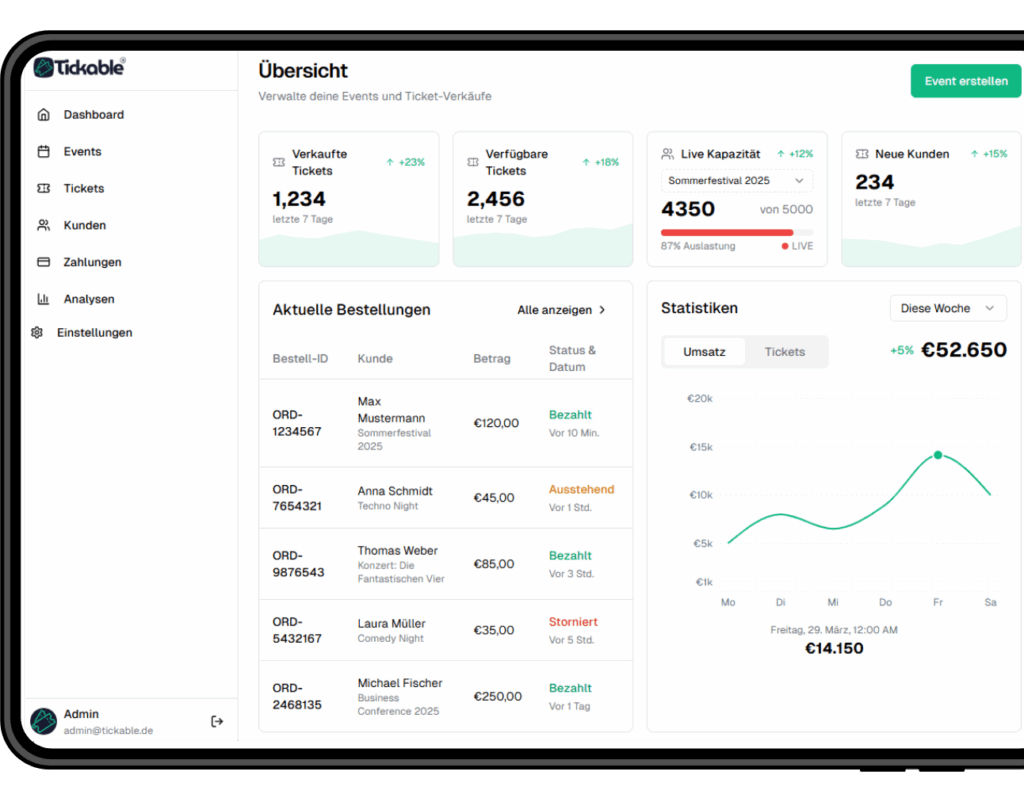The image size is (1024, 802).
Task: Click the Friday data point on chart
Action: [938, 455]
